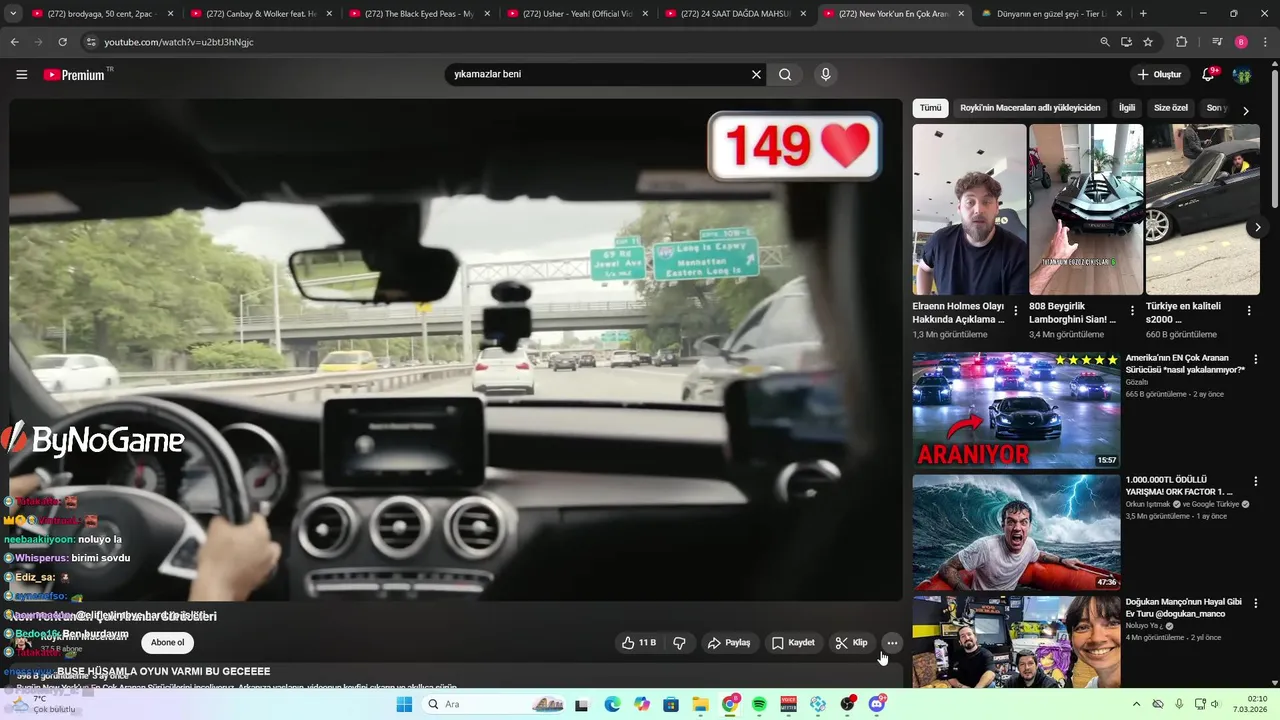Clear the search text with the X

click(756, 74)
